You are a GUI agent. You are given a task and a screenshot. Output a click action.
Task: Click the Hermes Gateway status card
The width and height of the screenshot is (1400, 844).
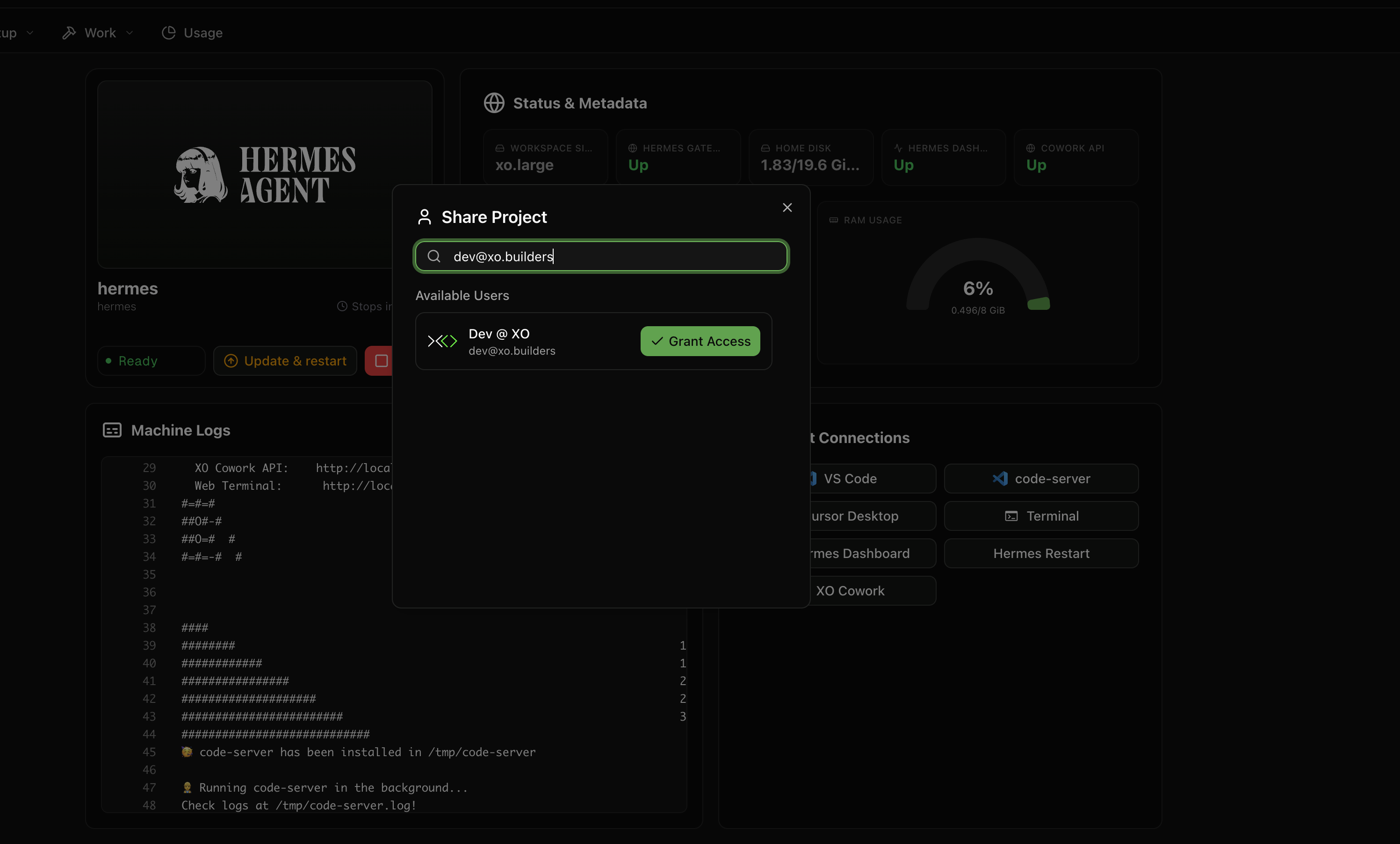[x=678, y=157]
